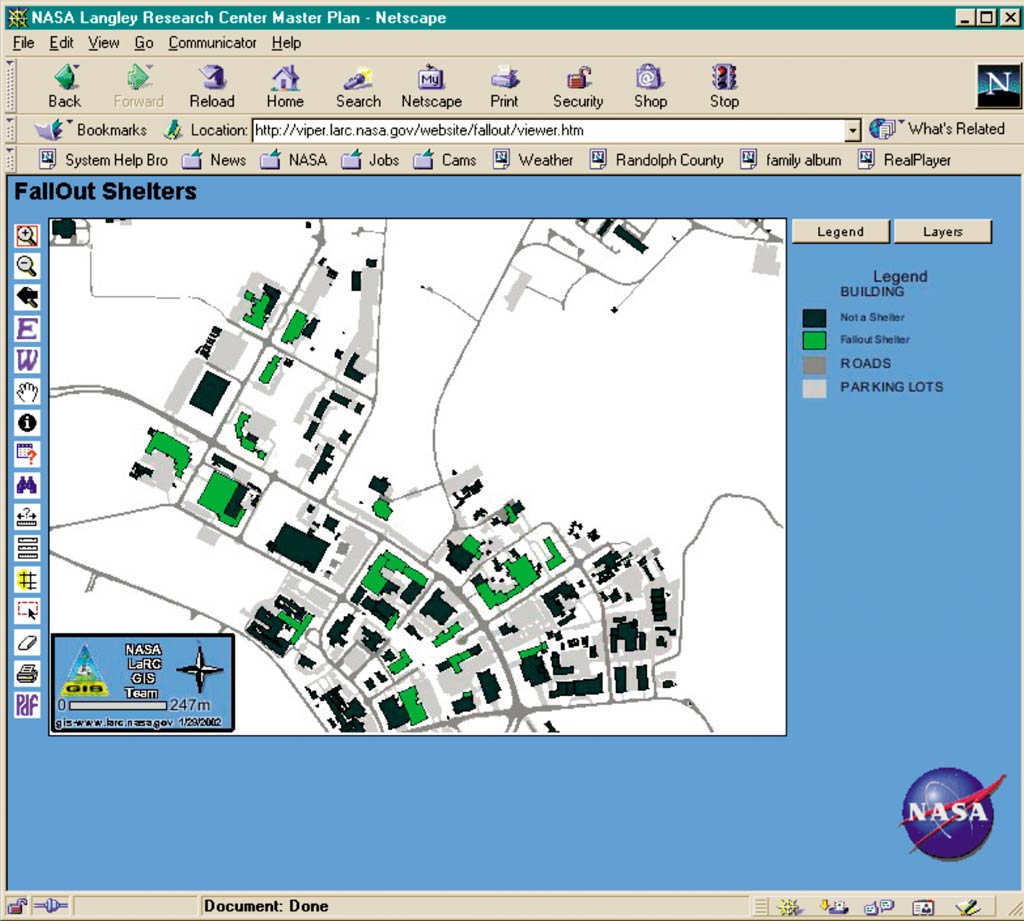Expand the Location URL dropdown arrow

(x=852, y=131)
